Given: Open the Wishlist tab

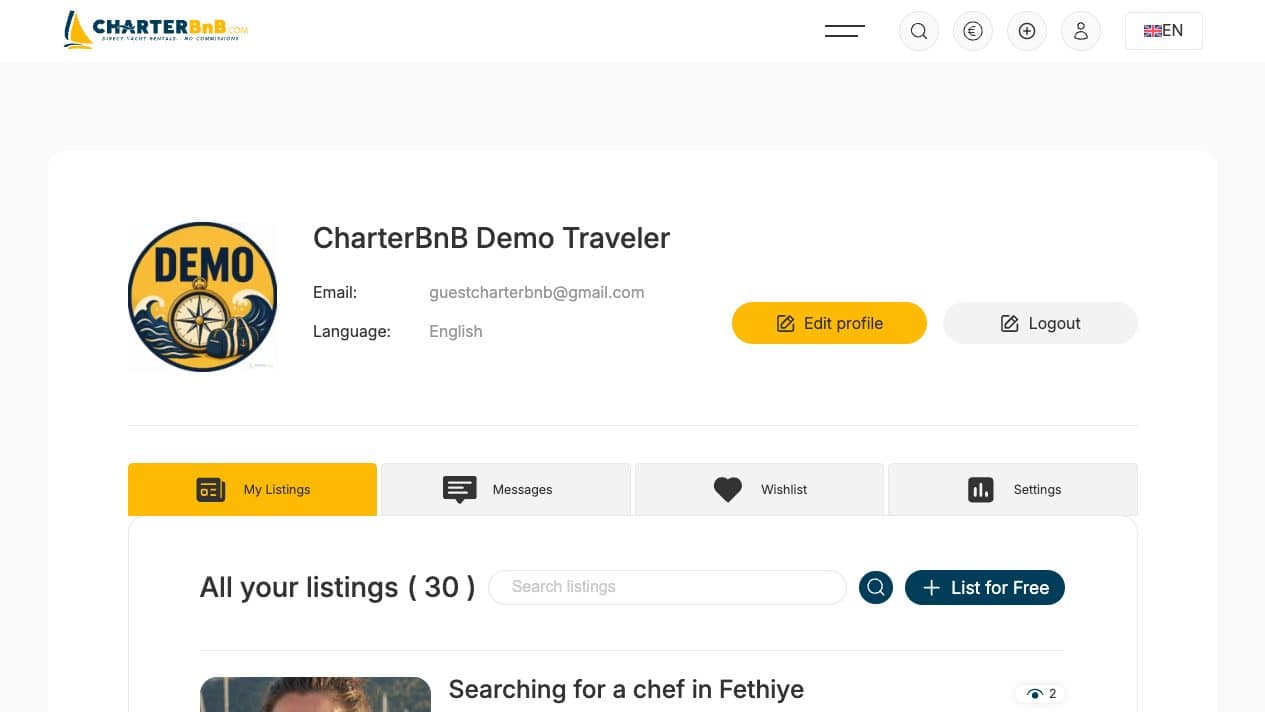Looking at the screenshot, I should (x=759, y=489).
